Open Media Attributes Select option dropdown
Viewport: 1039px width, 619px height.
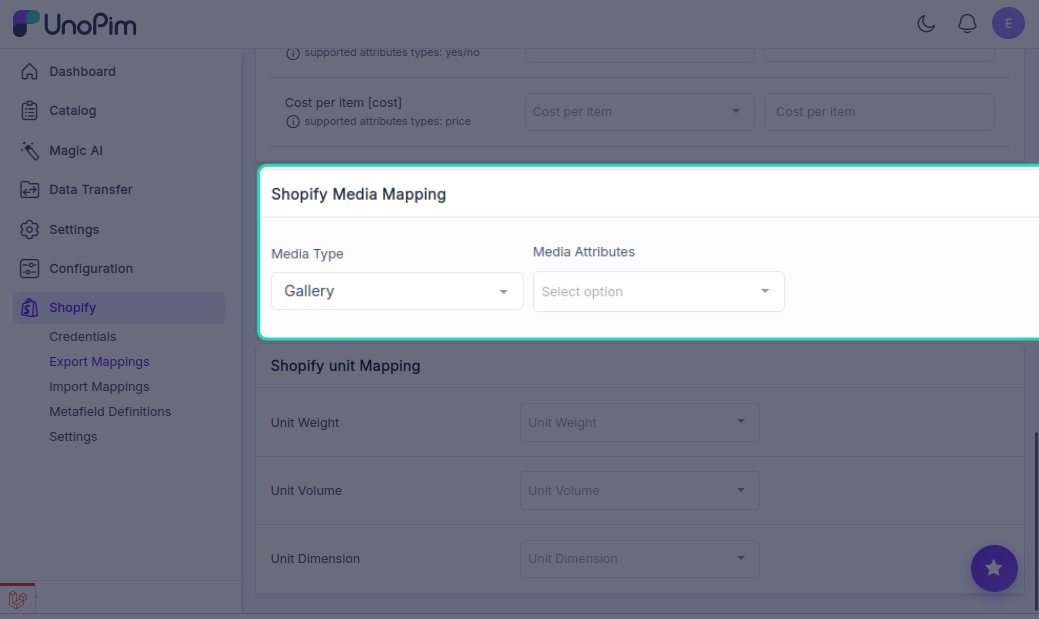[659, 292]
